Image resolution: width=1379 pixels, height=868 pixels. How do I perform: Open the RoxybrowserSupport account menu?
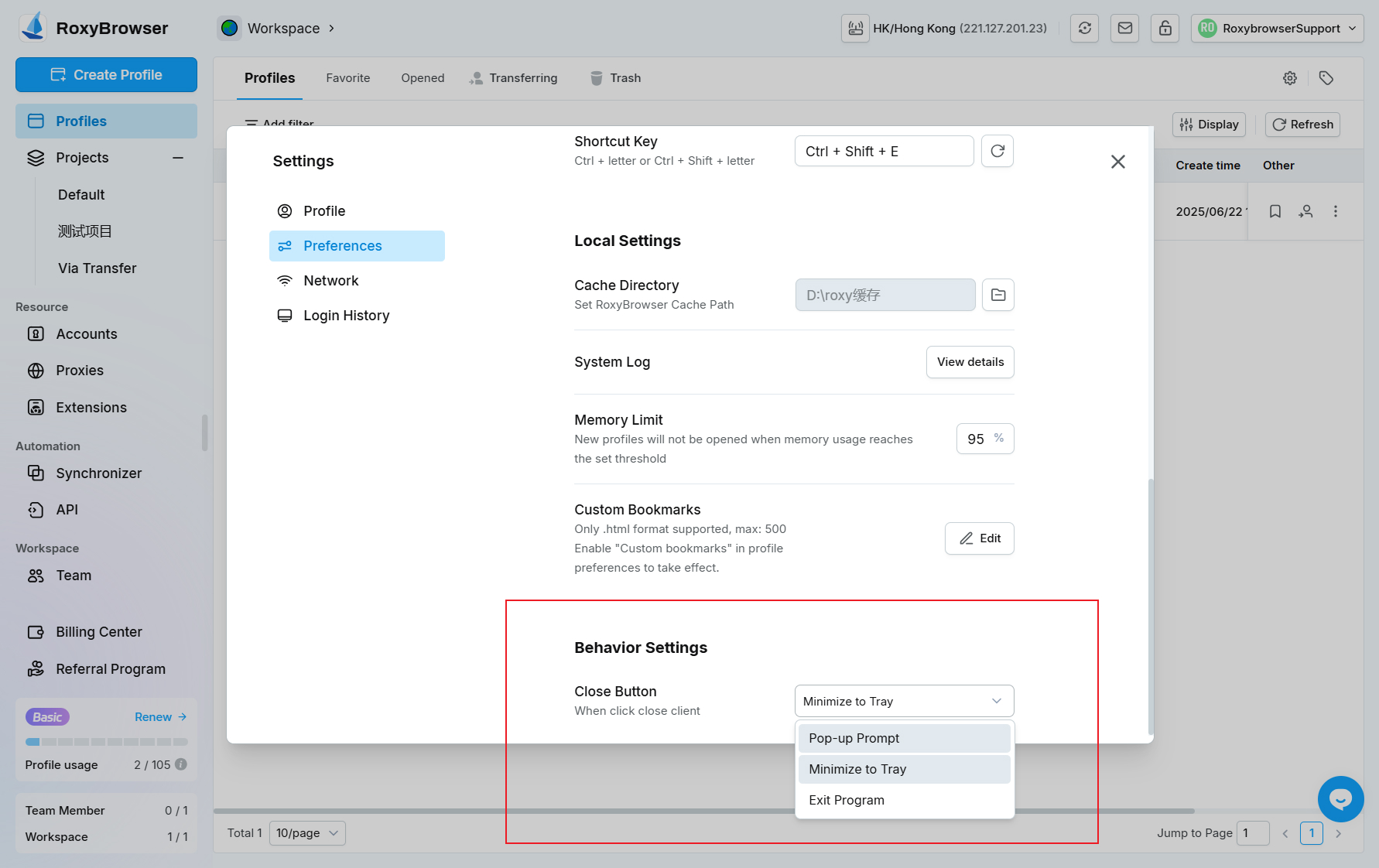(1277, 29)
